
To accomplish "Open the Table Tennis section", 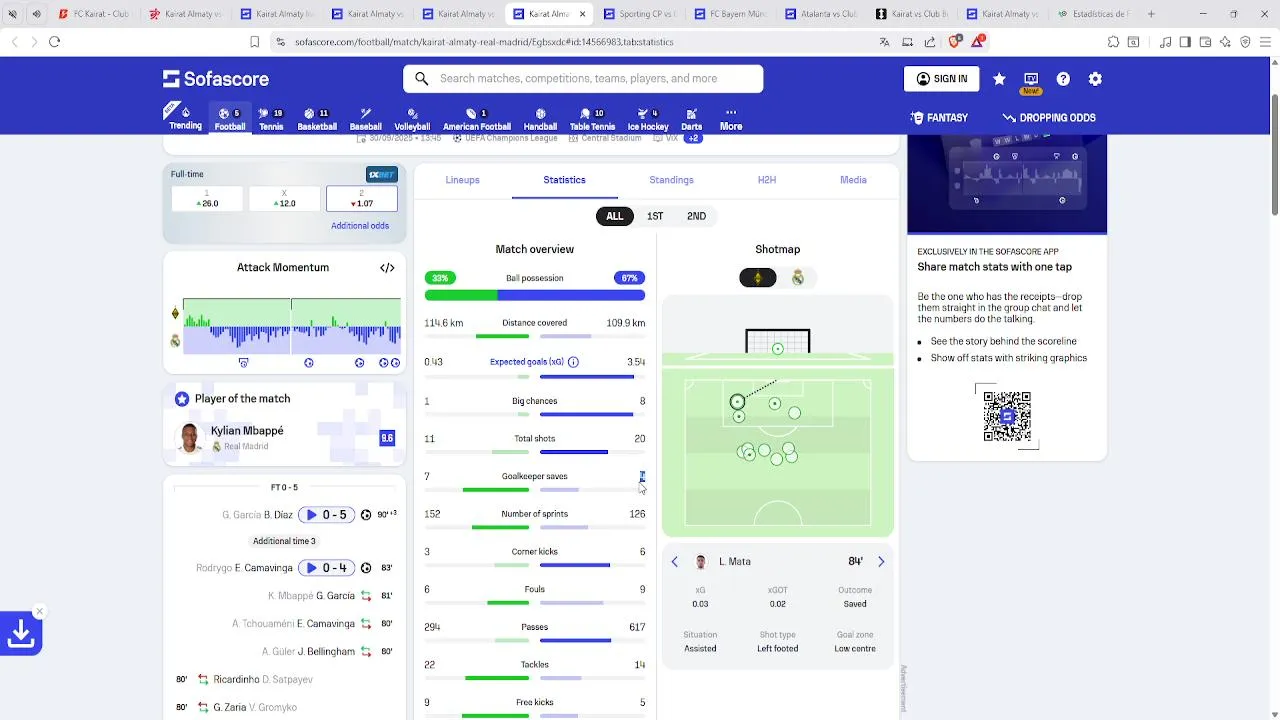I will (592, 118).
